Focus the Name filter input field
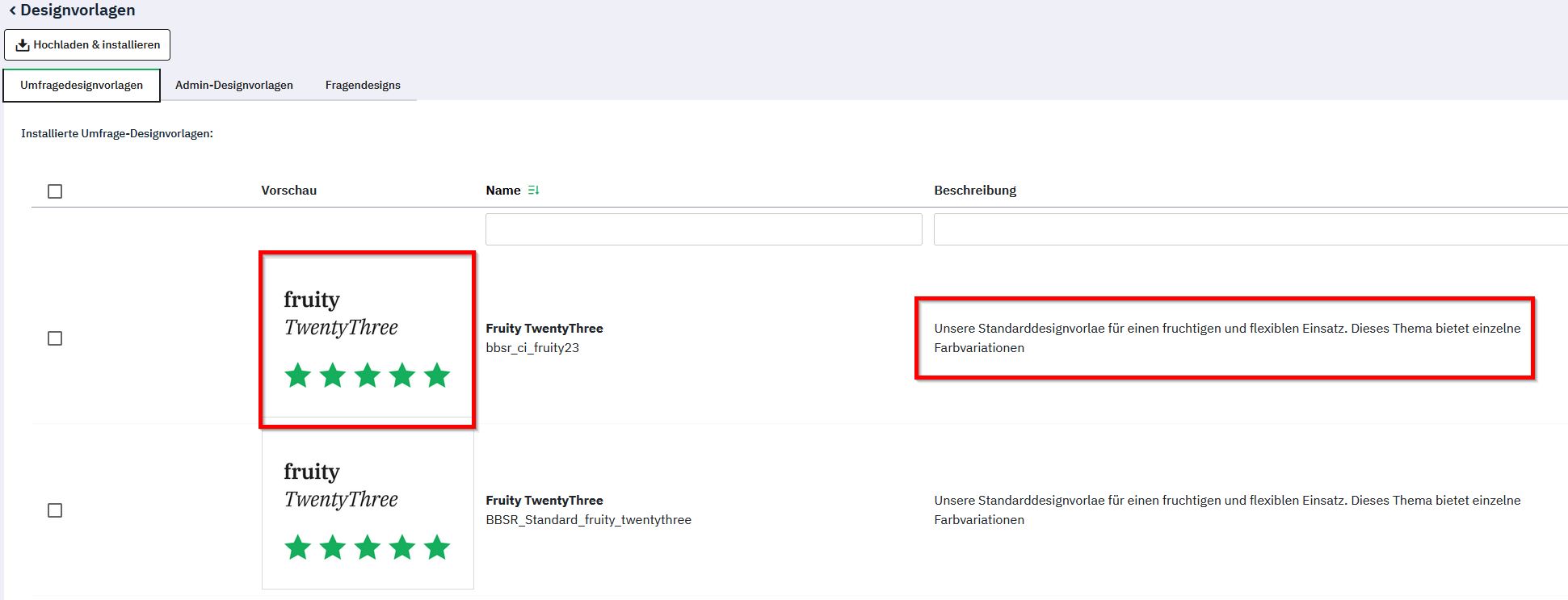This screenshot has width=1568, height=600. 703,229
